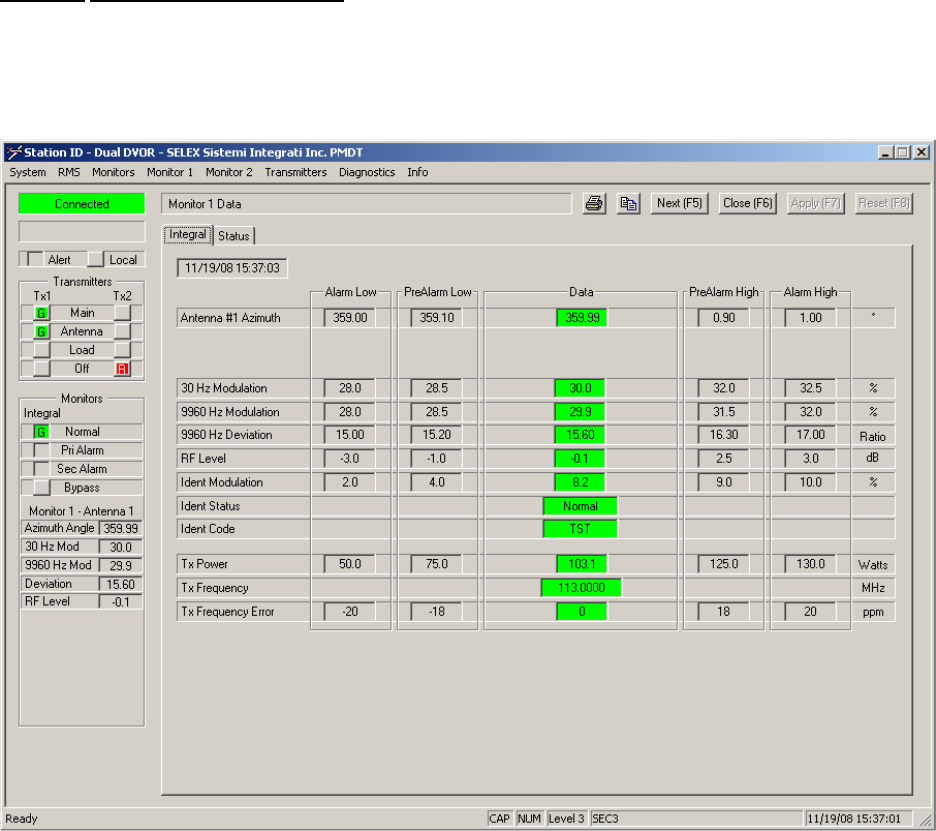936x831 pixels.
Task: Click 30 Hz Modulation Alarm High field 32.5
Action: [810, 388]
